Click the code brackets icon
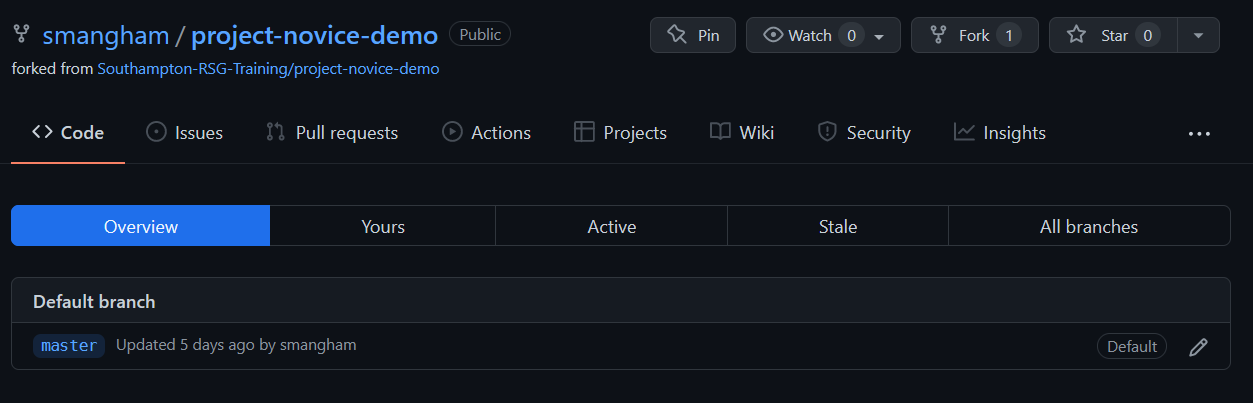This screenshot has width=1253, height=403. (x=42, y=132)
